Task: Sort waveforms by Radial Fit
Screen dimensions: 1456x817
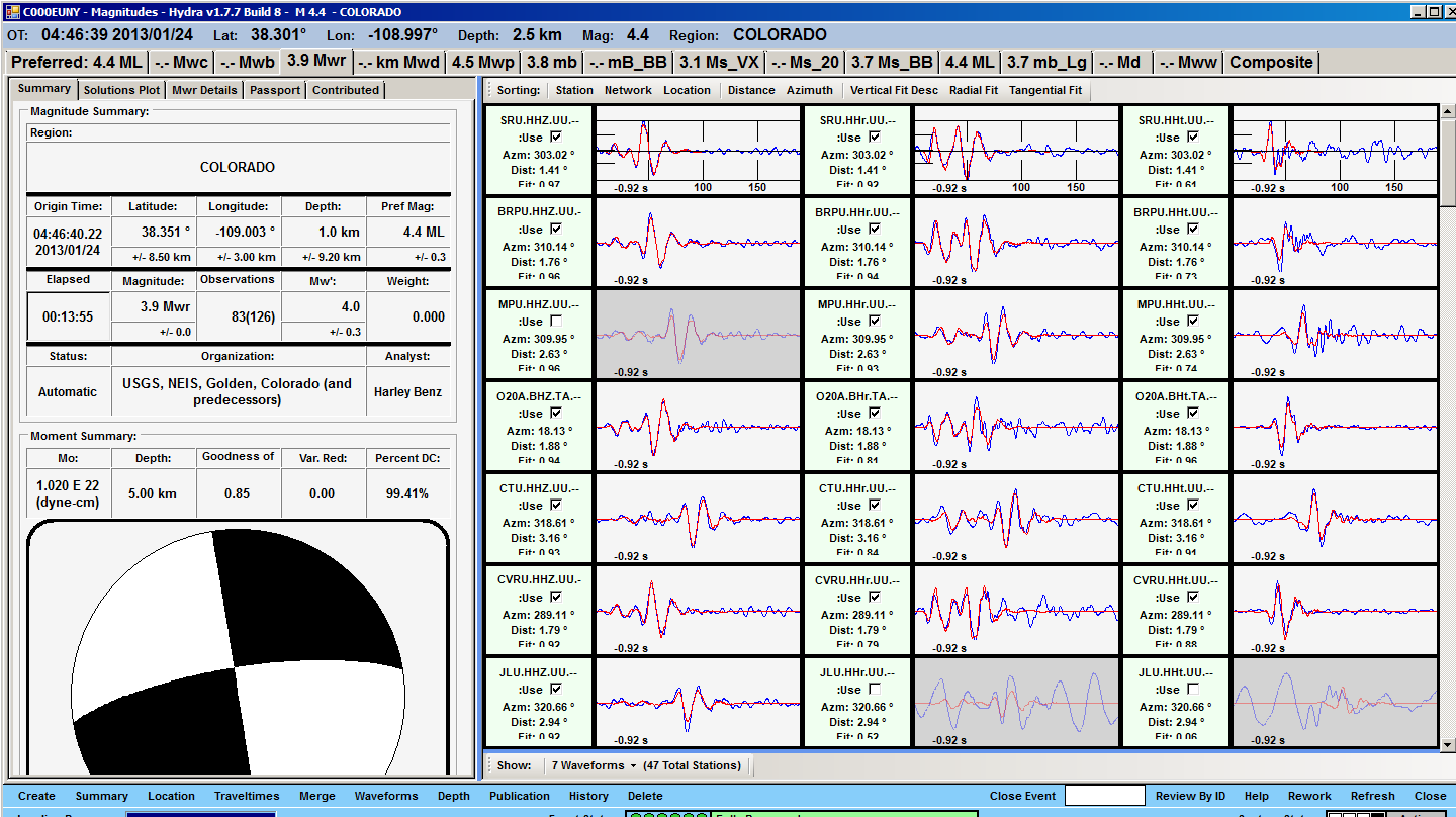Action: [x=973, y=90]
